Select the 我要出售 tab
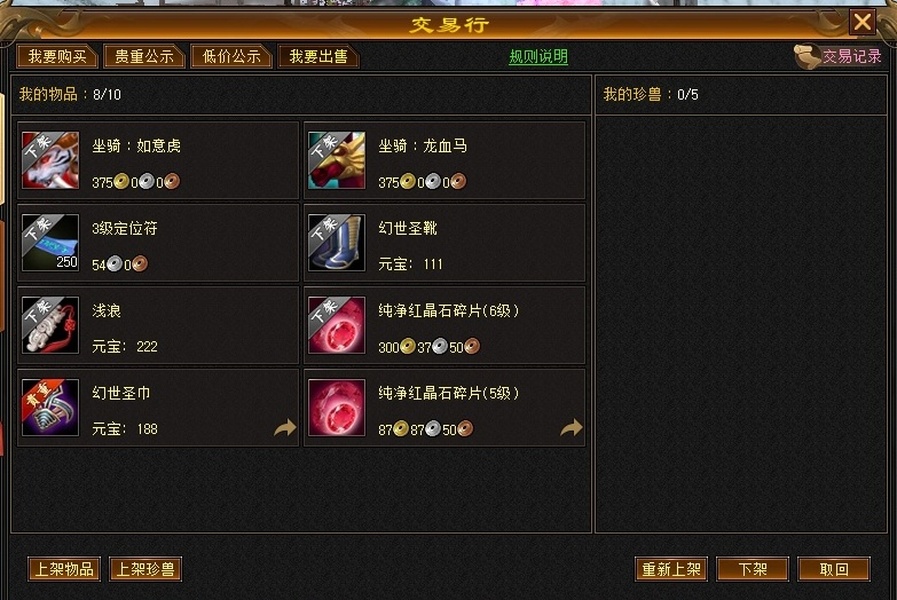 coord(319,57)
